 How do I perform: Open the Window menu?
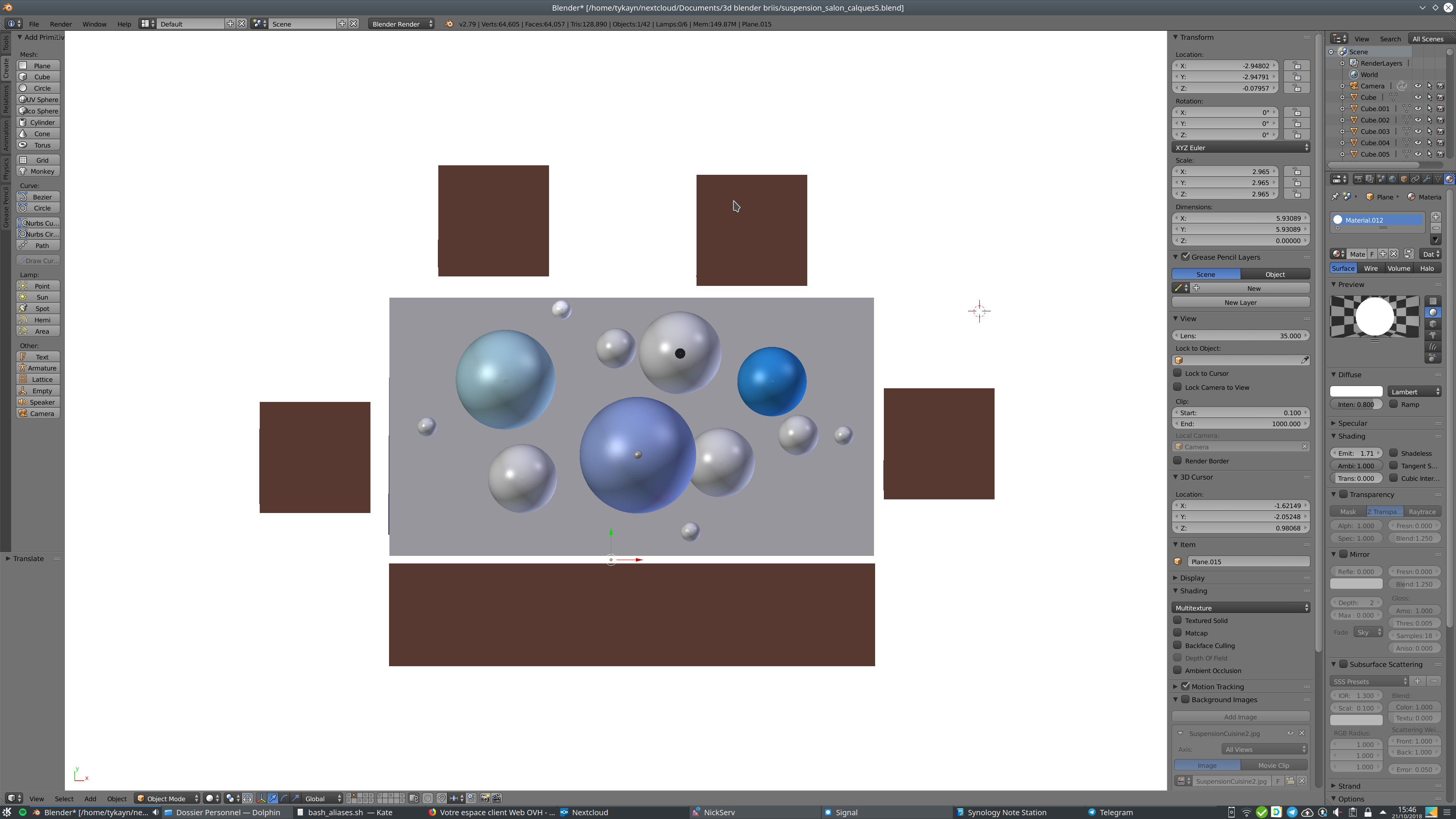coord(94,24)
